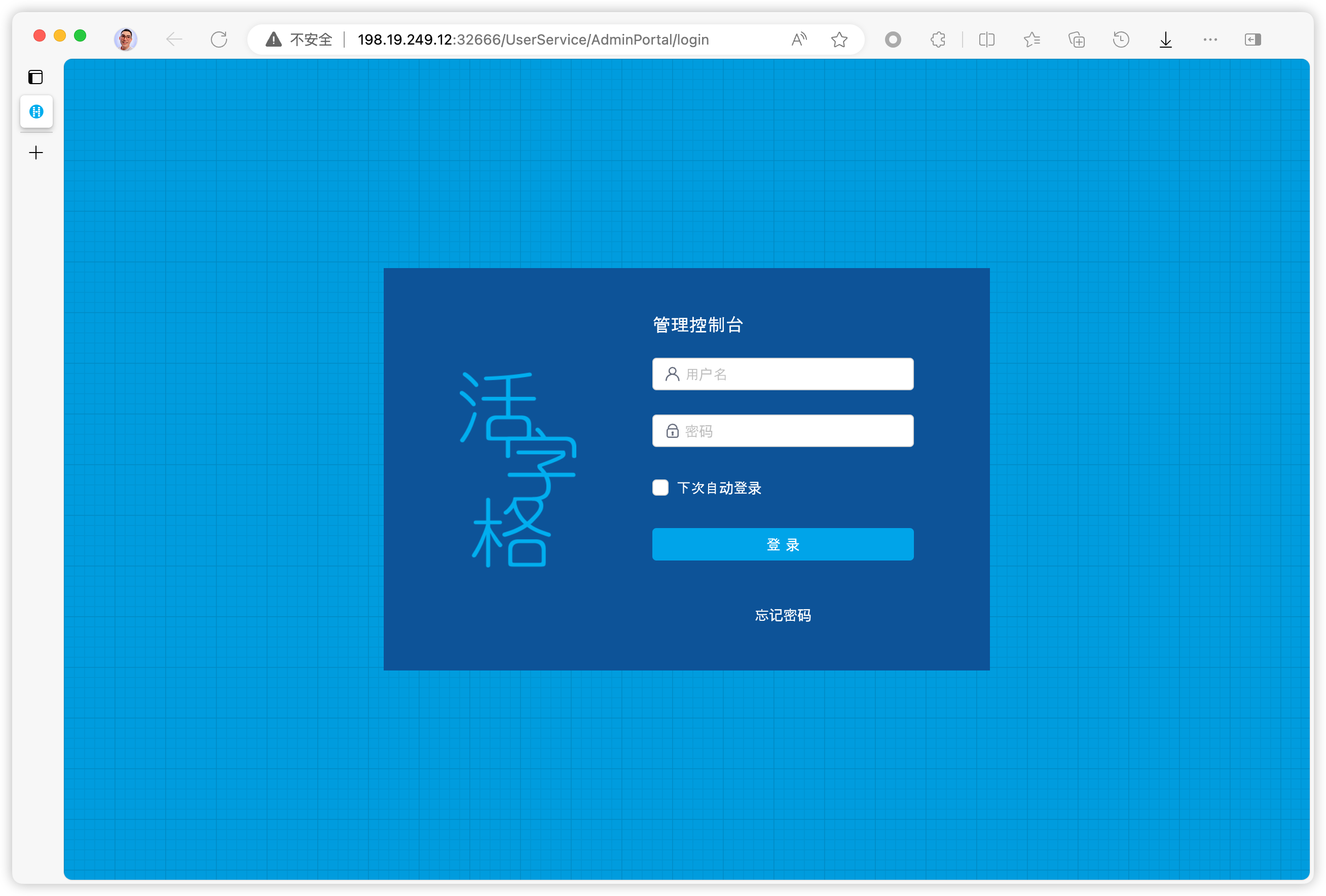The height and width of the screenshot is (896, 1326).
Task: Enable the 下次自动登录 checkbox
Action: click(x=660, y=488)
